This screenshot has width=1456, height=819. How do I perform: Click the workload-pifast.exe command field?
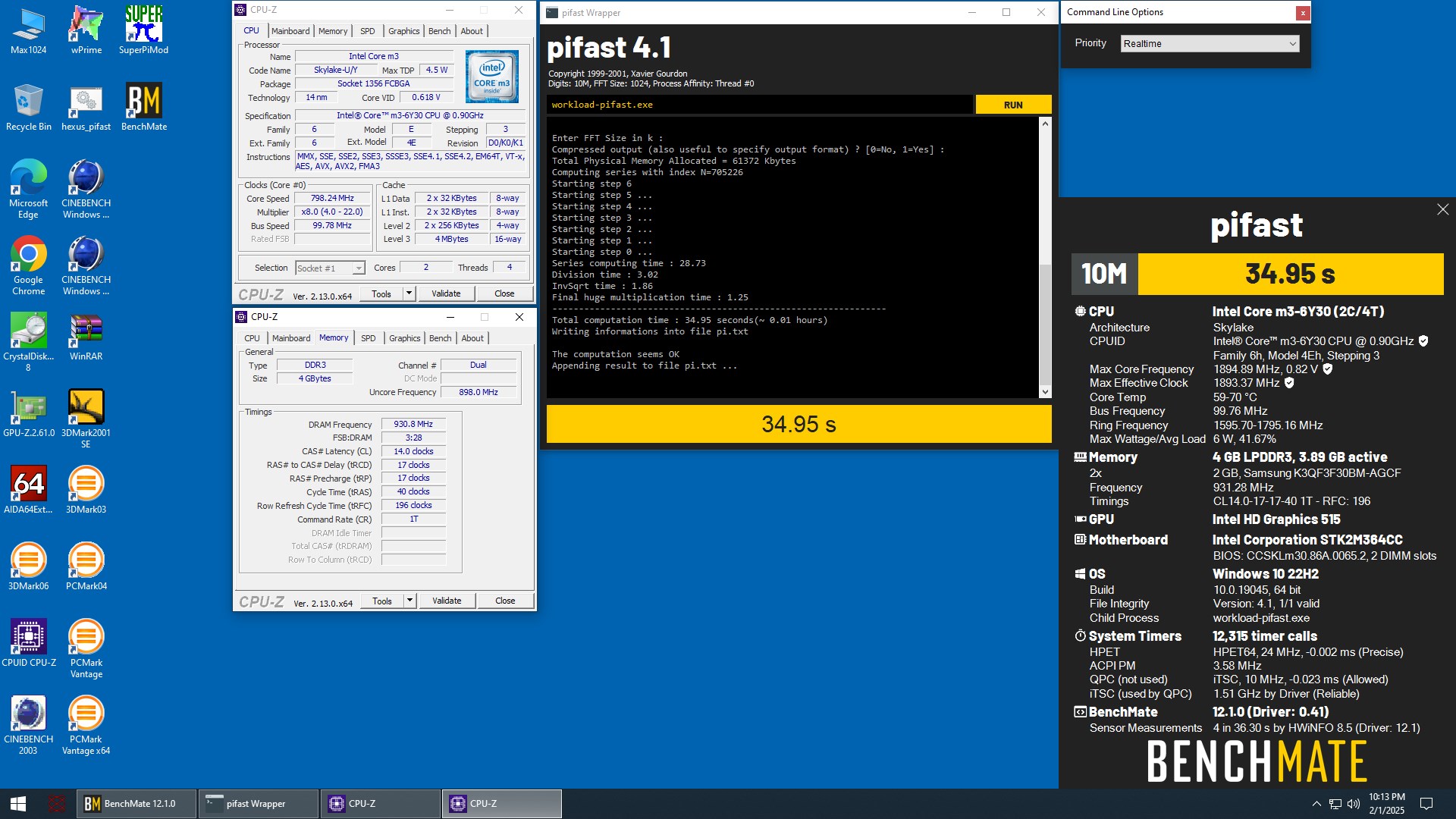(759, 105)
